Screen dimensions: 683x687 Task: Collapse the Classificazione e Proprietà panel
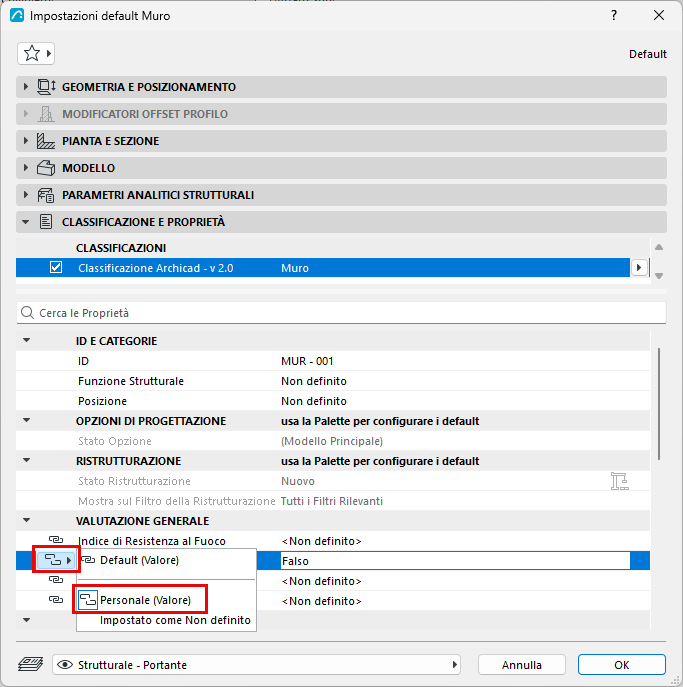click(25, 222)
